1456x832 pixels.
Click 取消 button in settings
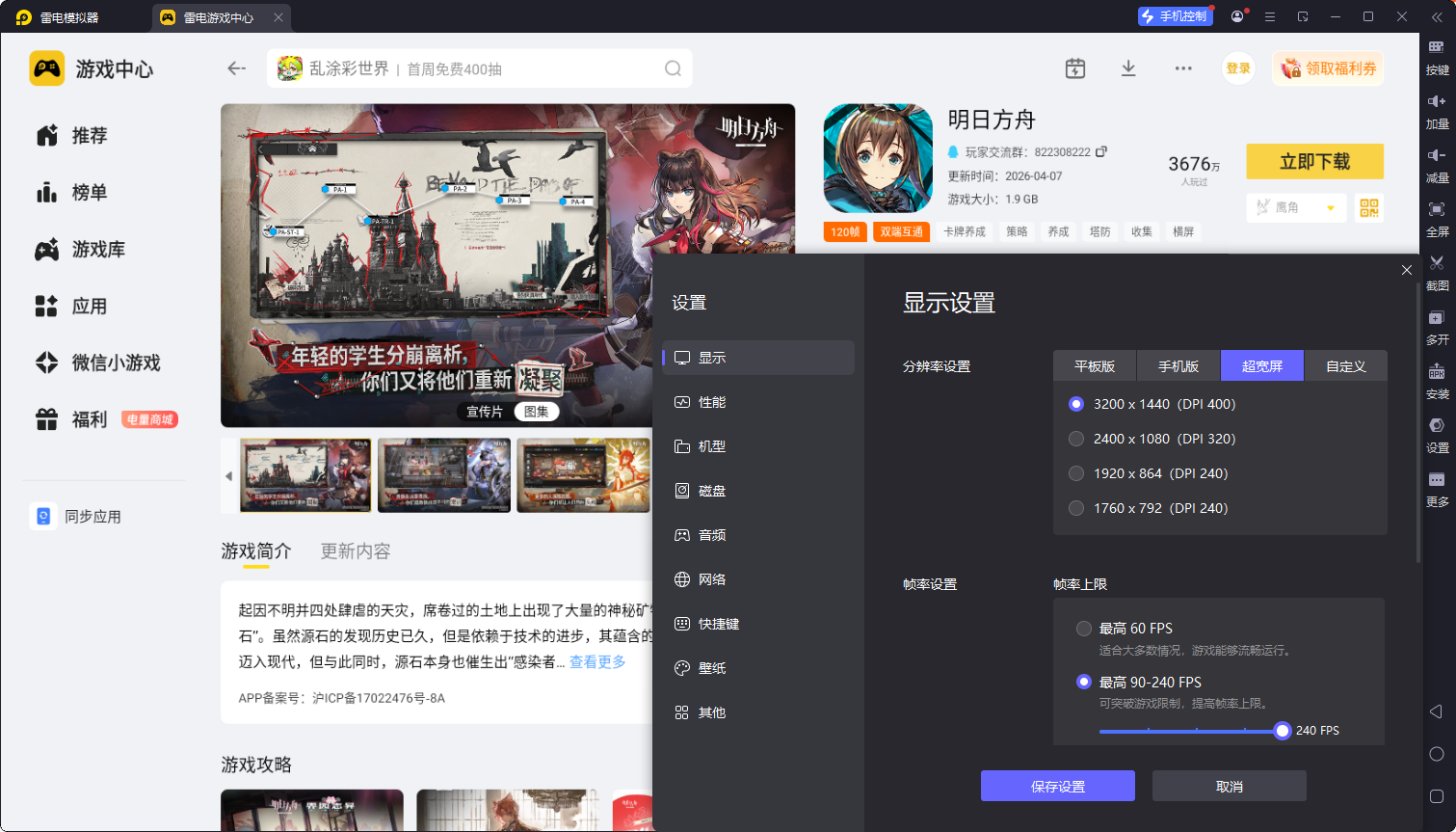[1230, 786]
